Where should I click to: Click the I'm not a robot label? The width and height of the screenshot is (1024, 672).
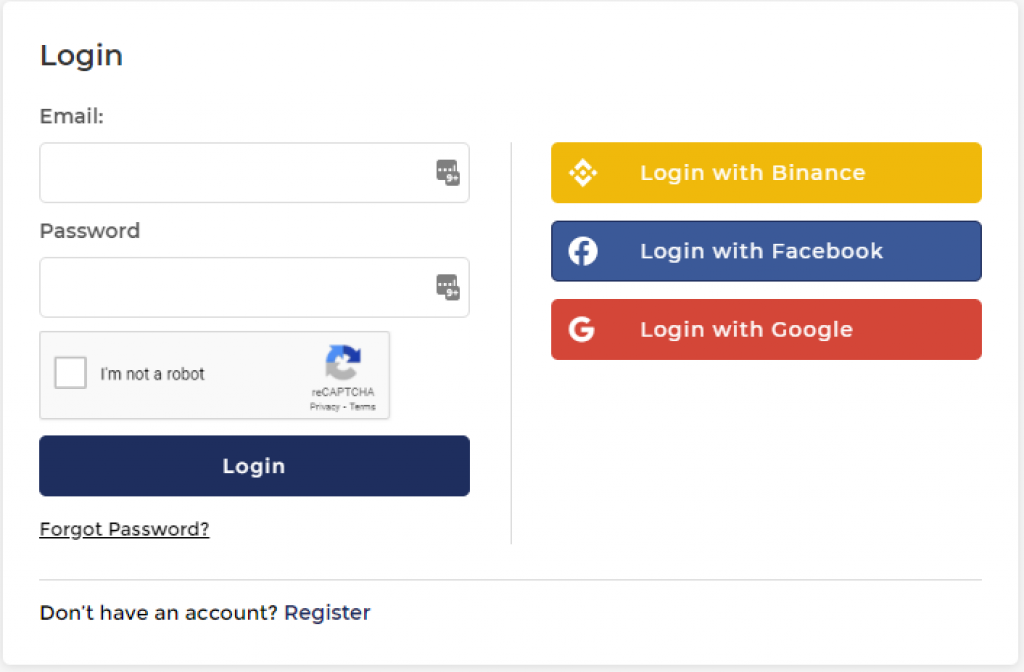[152, 374]
